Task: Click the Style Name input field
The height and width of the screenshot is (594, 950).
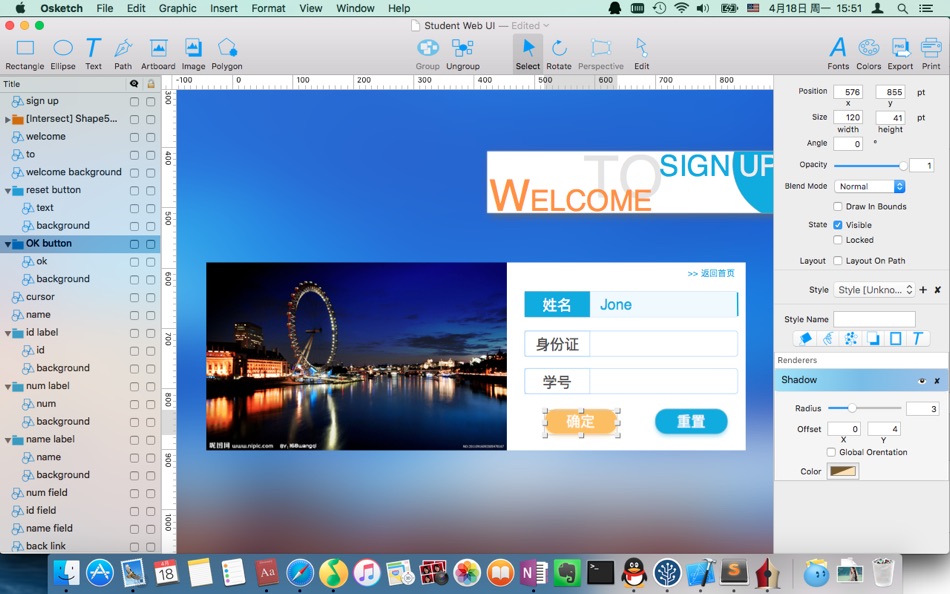Action: (874, 319)
